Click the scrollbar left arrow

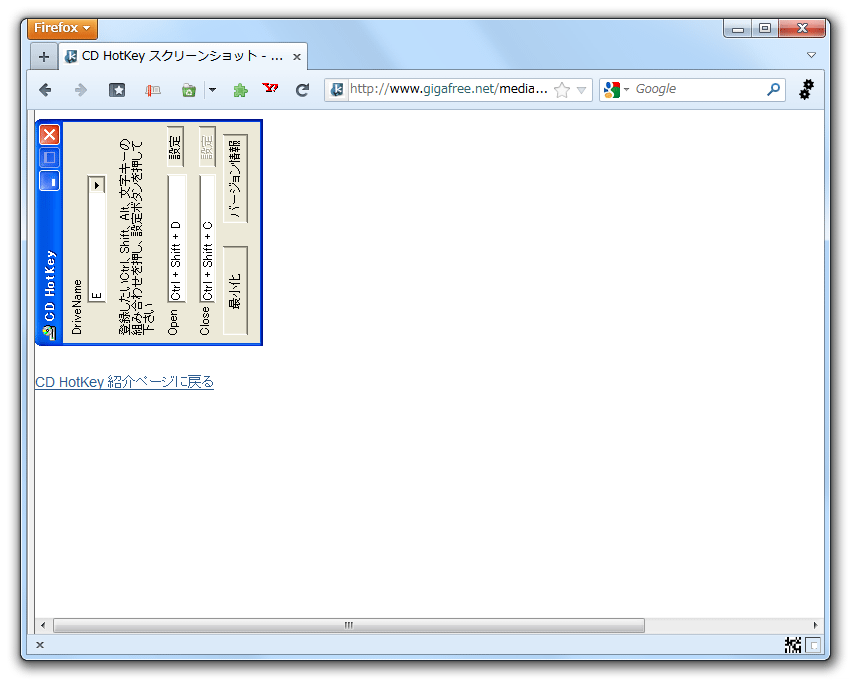(43, 625)
